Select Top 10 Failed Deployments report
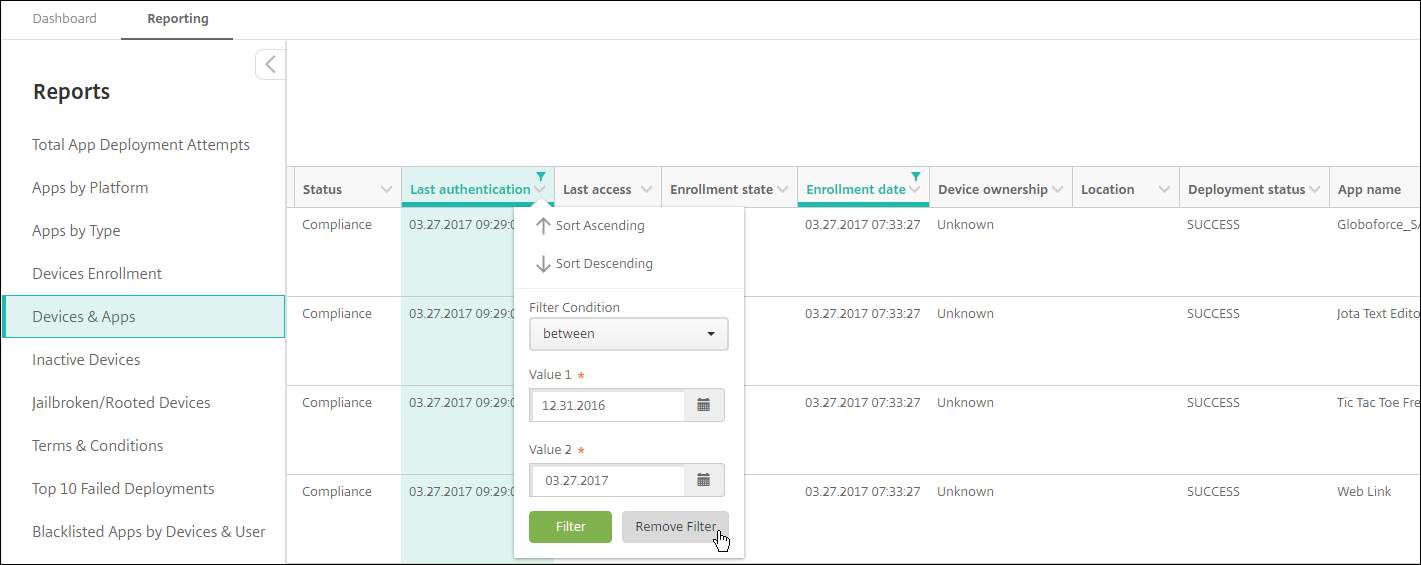 click(x=123, y=489)
